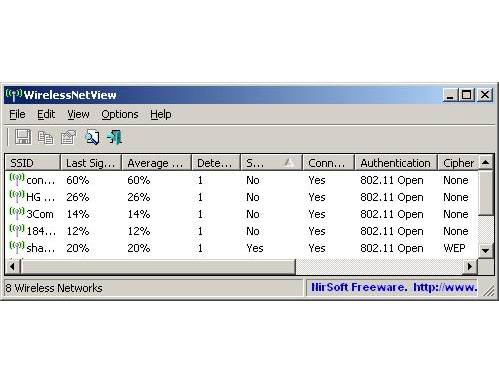Sort by the Authentication column header
This screenshot has height=384, width=499.
click(x=396, y=163)
